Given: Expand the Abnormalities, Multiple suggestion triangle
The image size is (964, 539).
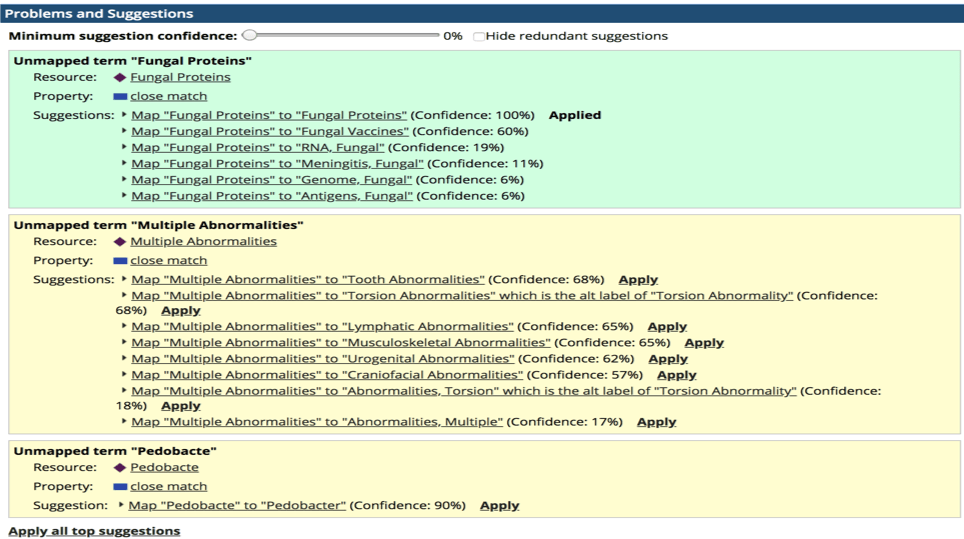Looking at the screenshot, I should [x=124, y=421].
